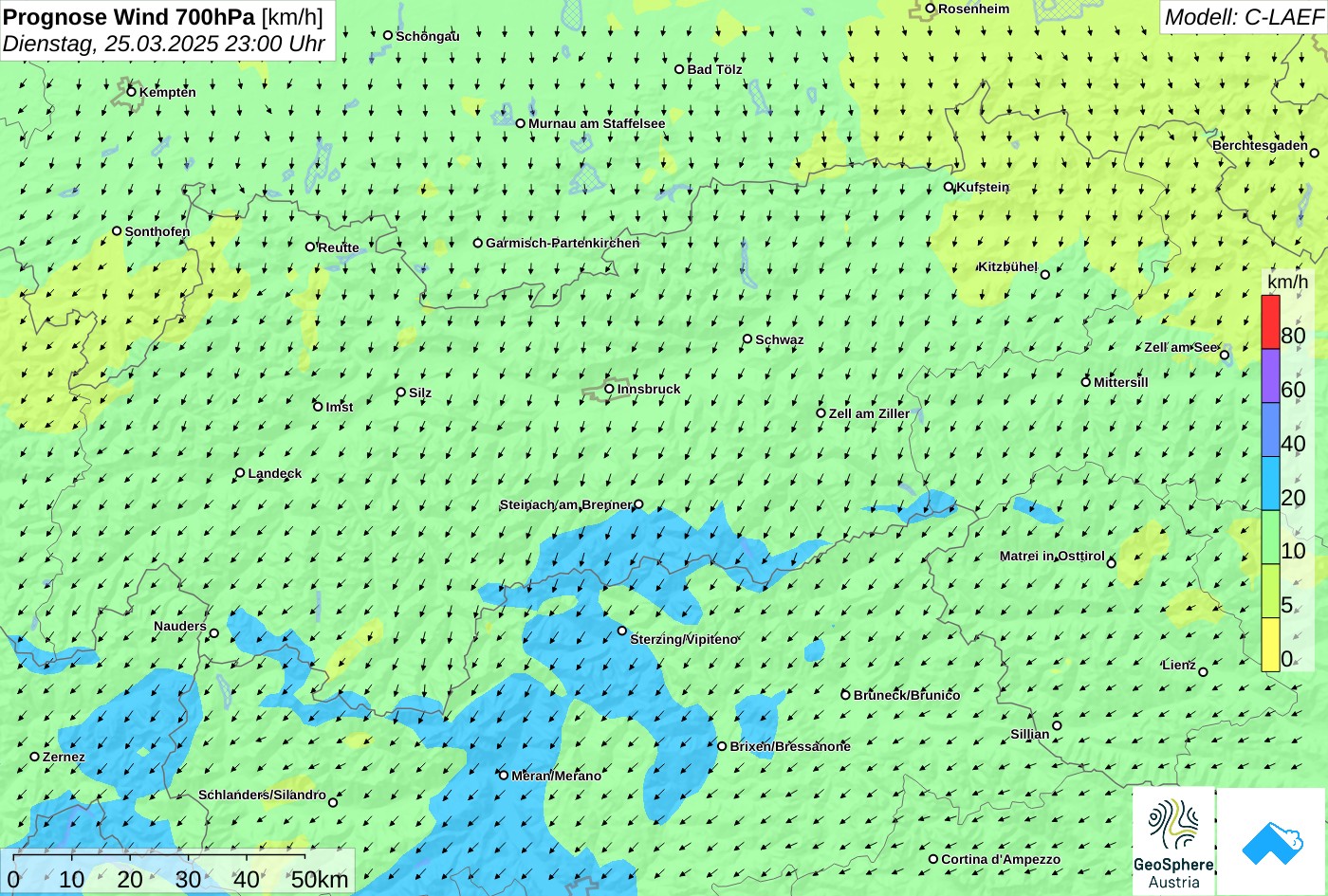Click the 'Brixen/Bressanone' label
The height and width of the screenshot is (896, 1328).
click(790, 746)
